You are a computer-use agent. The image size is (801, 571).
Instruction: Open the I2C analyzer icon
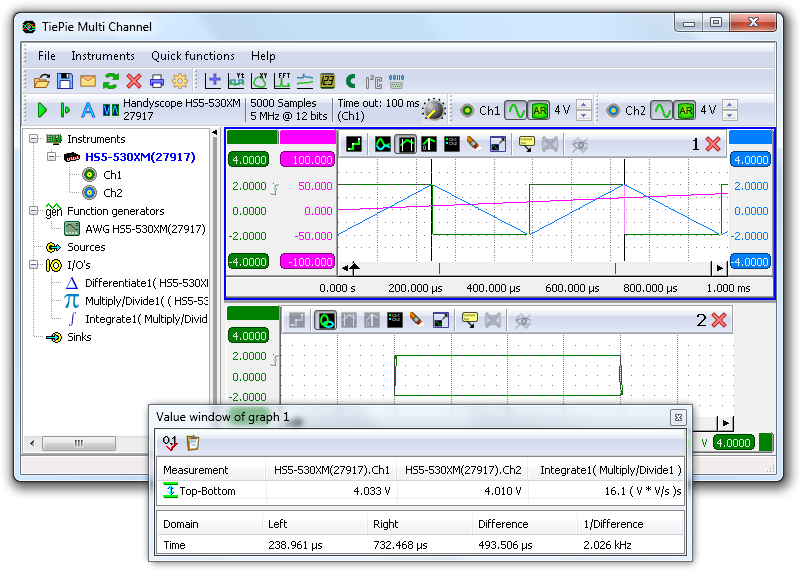click(x=373, y=81)
